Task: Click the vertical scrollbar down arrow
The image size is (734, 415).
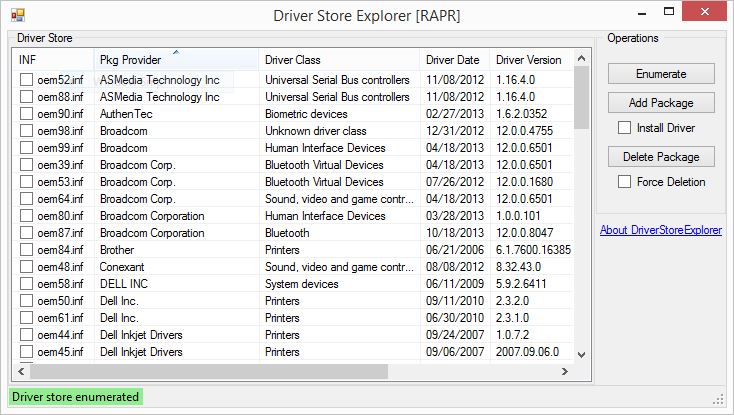Action: click(581, 355)
